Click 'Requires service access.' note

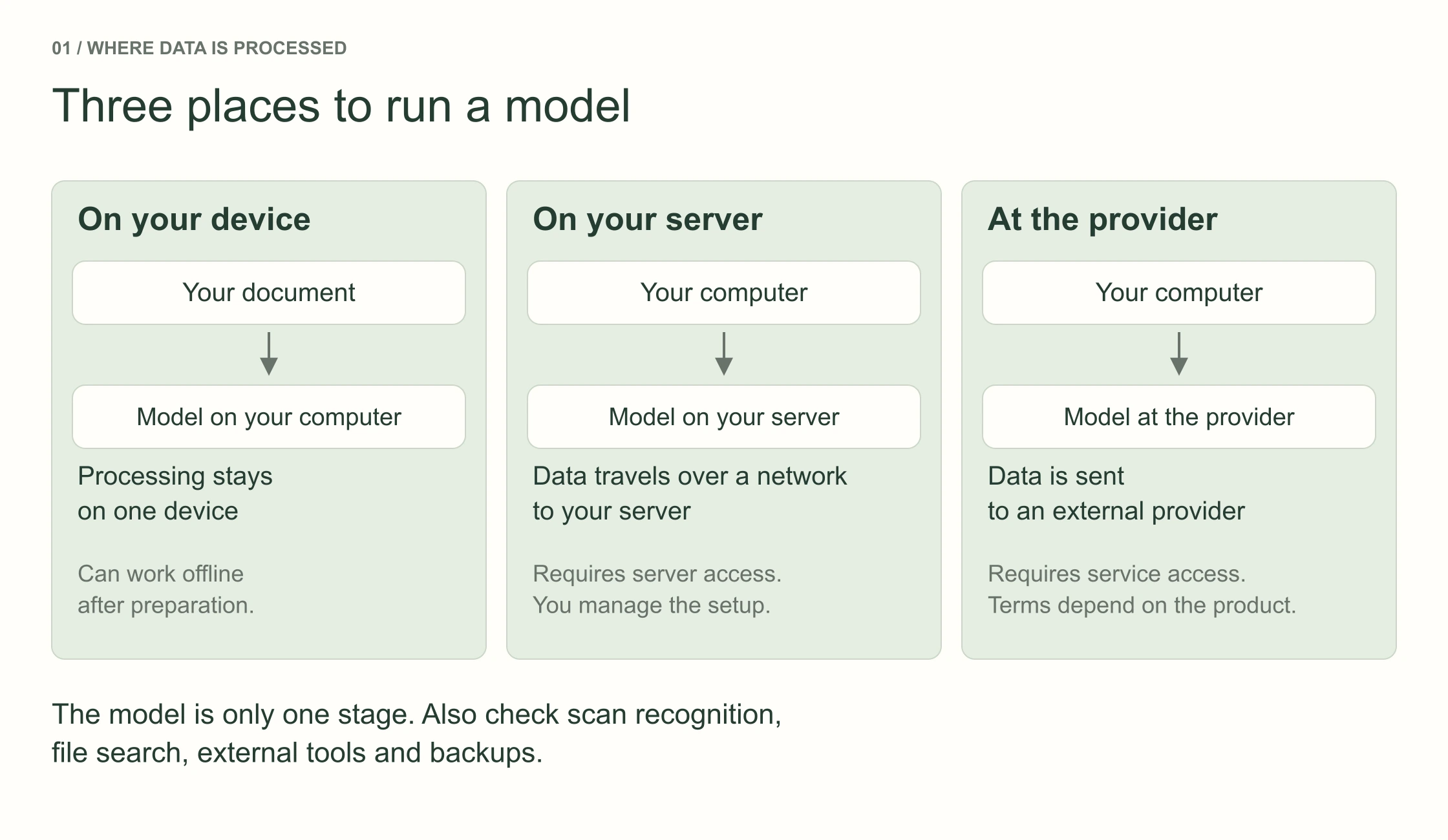[1117, 574]
